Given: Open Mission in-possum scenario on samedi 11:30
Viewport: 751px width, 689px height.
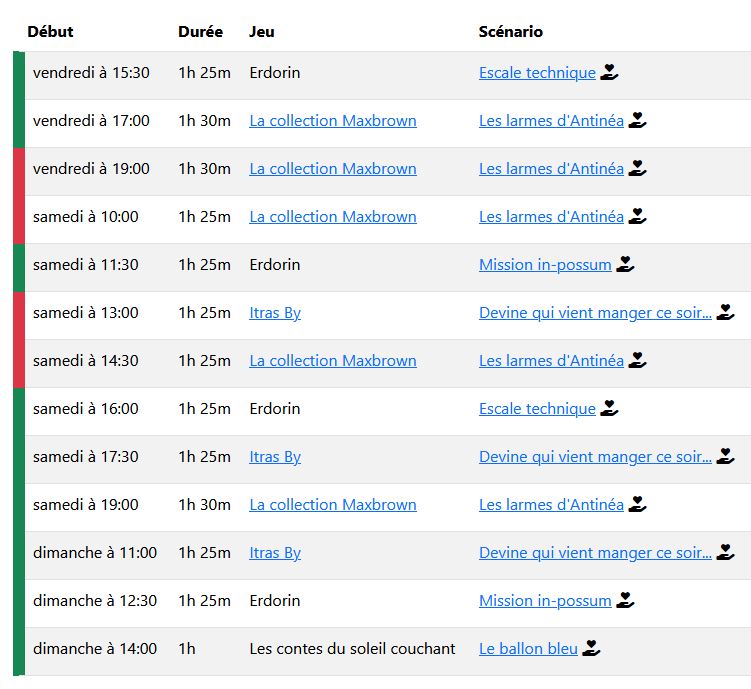Looking at the screenshot, I should (545, 265).
